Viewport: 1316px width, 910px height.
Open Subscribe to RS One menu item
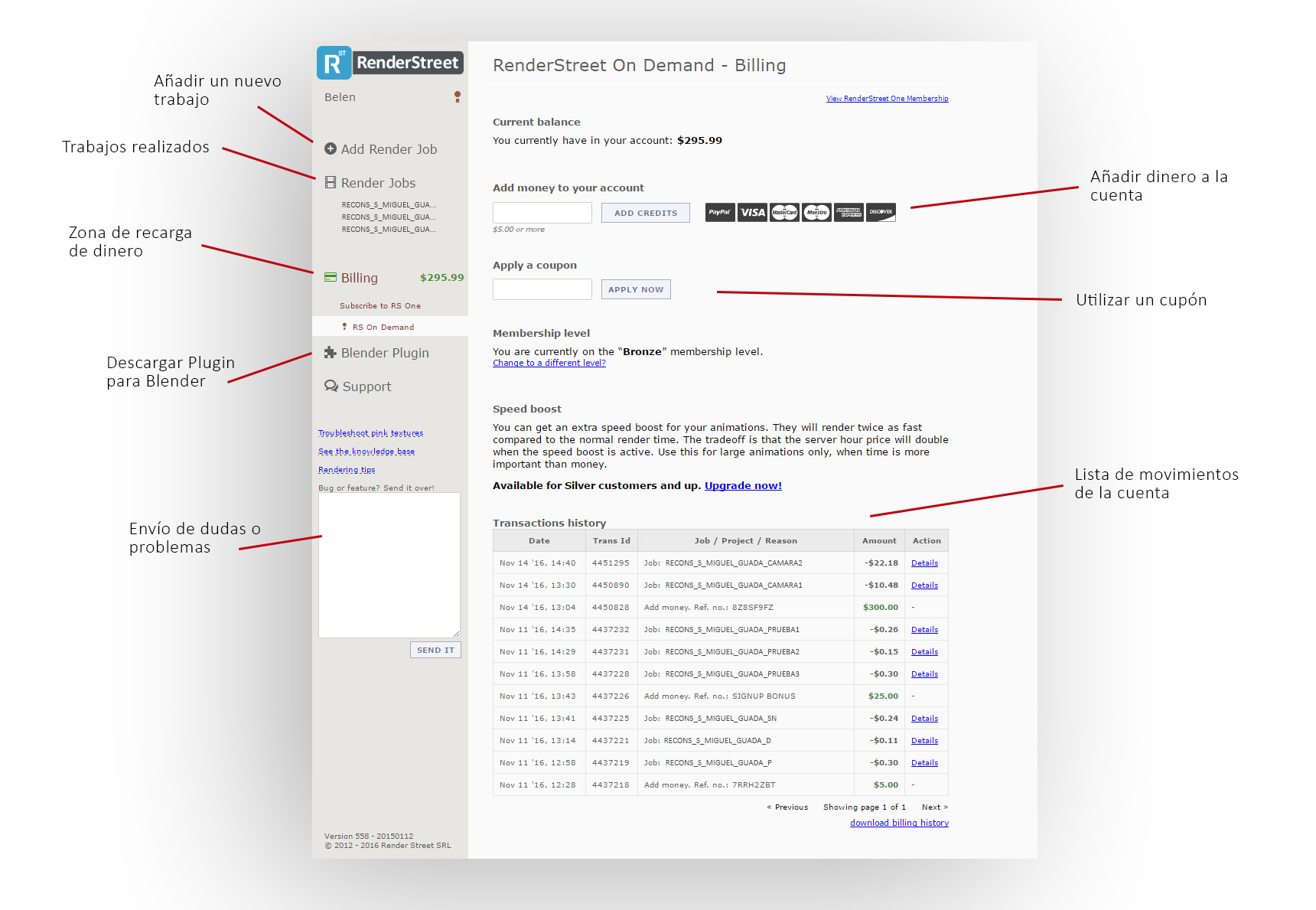(x=380, y=305)
